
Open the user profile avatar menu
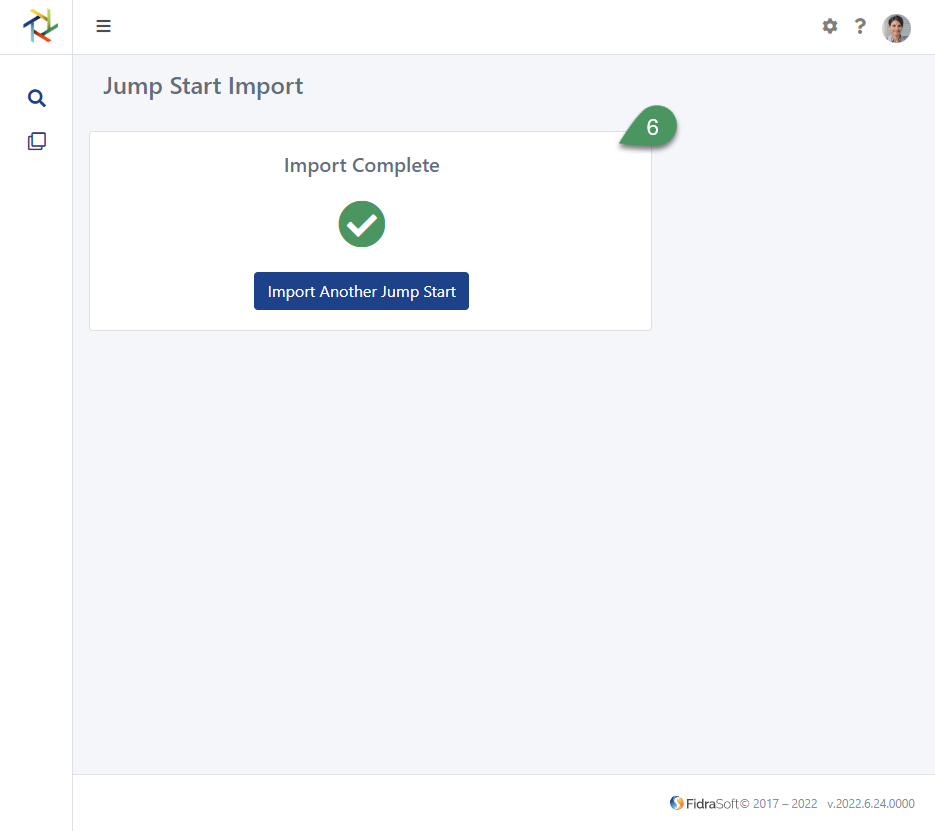coord(896,28)
